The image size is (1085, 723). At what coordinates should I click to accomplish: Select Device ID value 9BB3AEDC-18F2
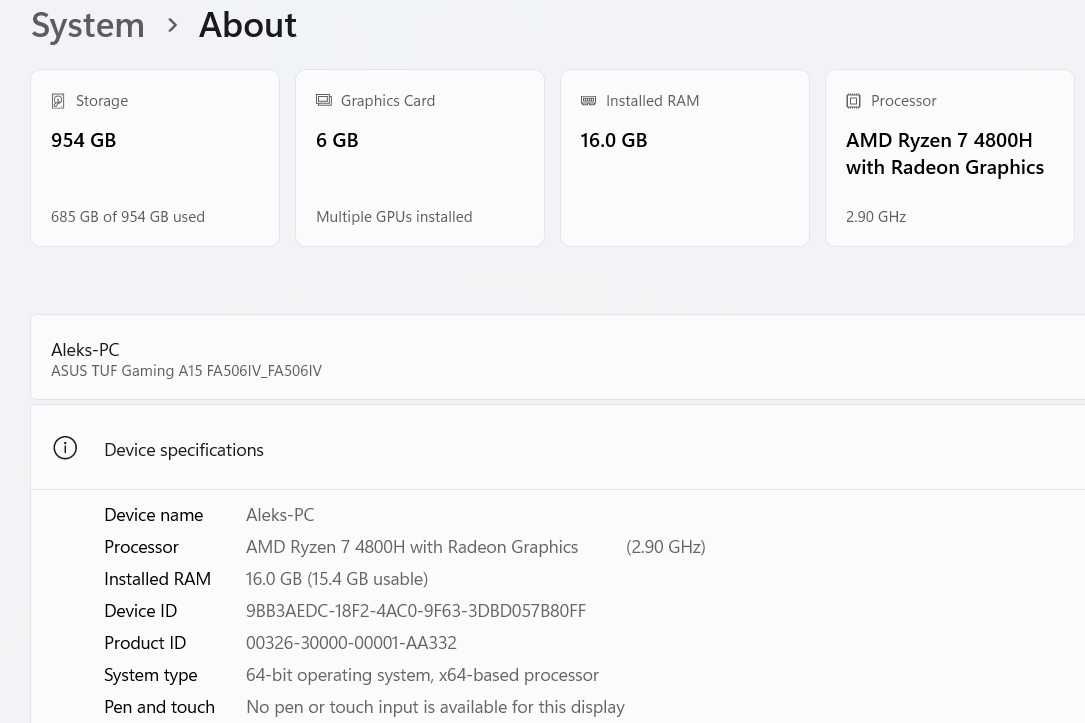pos(416,611)
